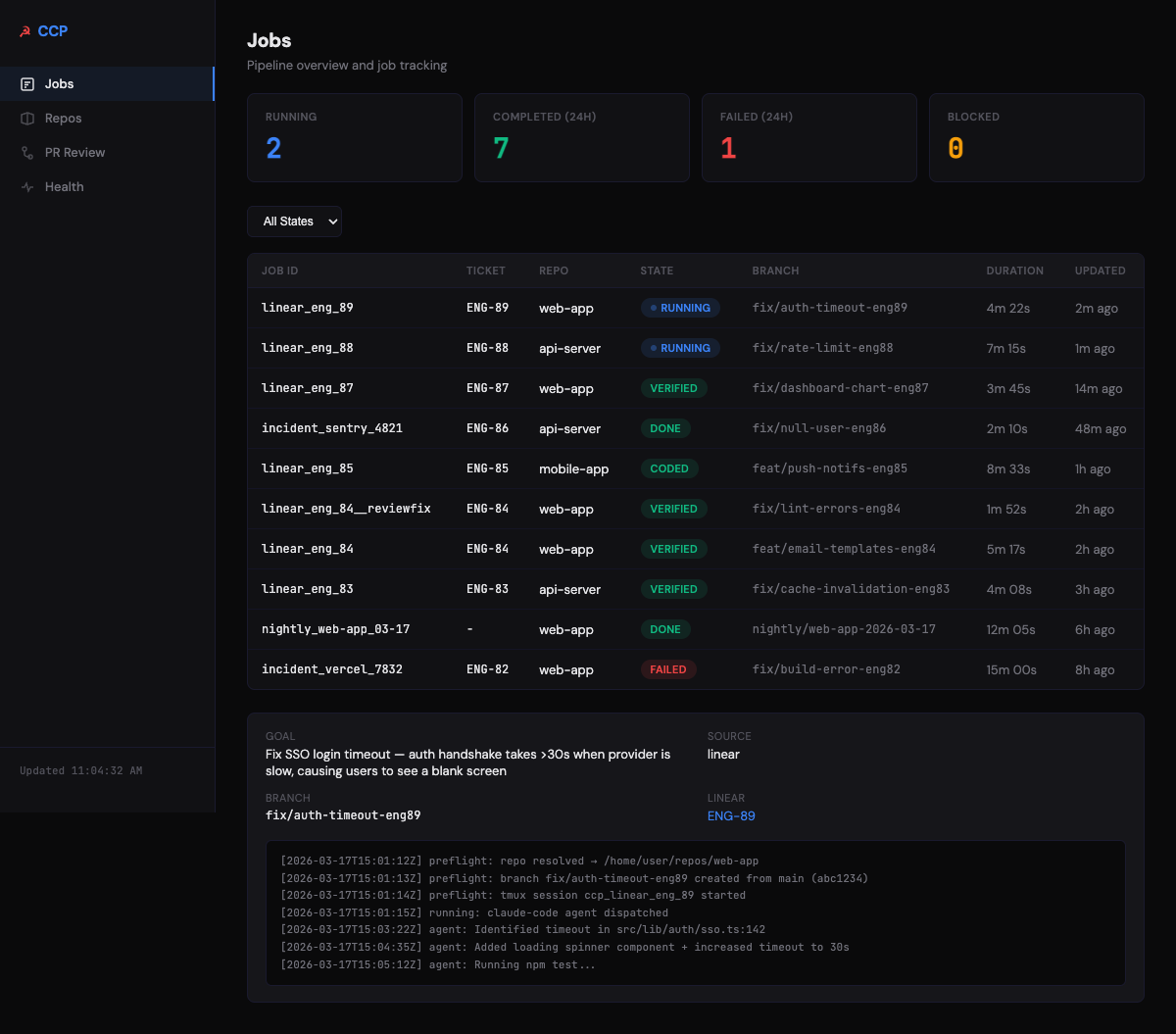The height and width of the screenshot is (1034, 1176).
Task: Click the goal description about SSO timeout
Action: click(x=467, y=763)
